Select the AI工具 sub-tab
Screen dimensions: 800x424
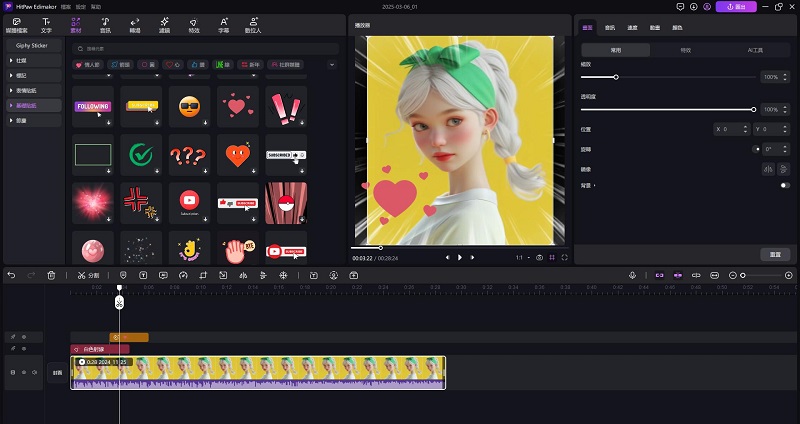coord(753,49)
